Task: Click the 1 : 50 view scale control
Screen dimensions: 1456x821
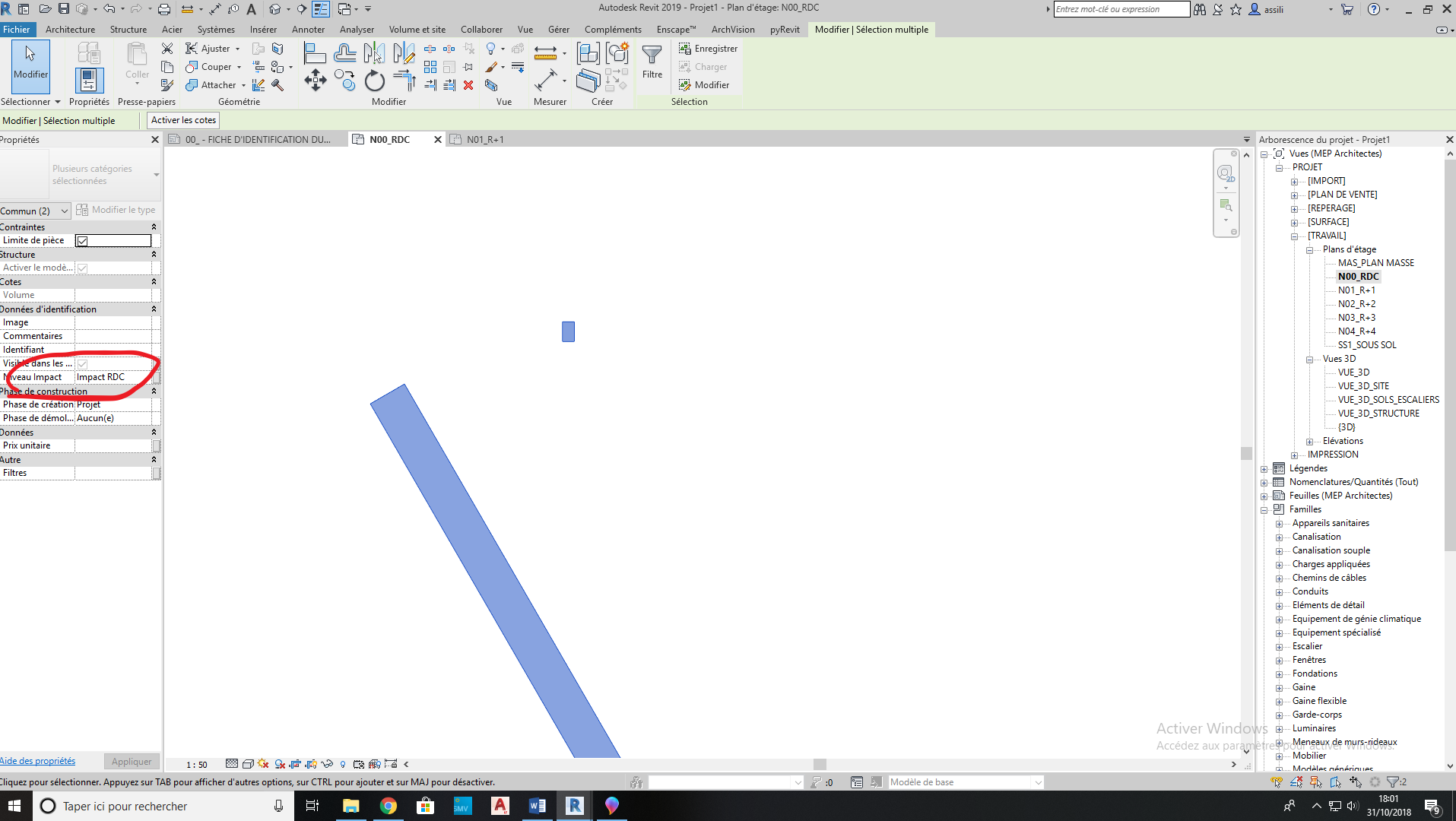Action: [197, 765]
